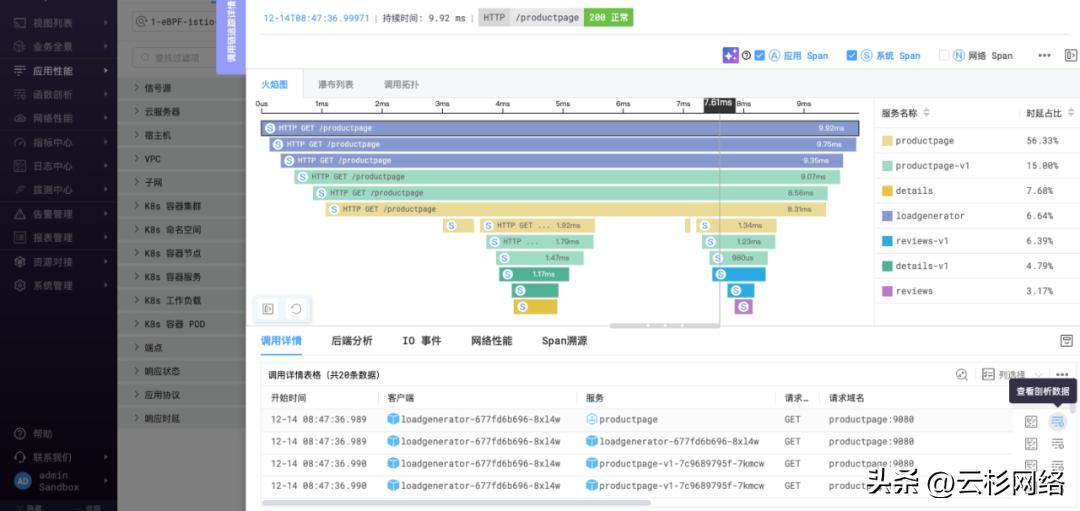Image resolution: width=1080 pixels, height=511 pixels.
Task: Click the sort icon next to 服务名称
Action: (x=926, y=113)
